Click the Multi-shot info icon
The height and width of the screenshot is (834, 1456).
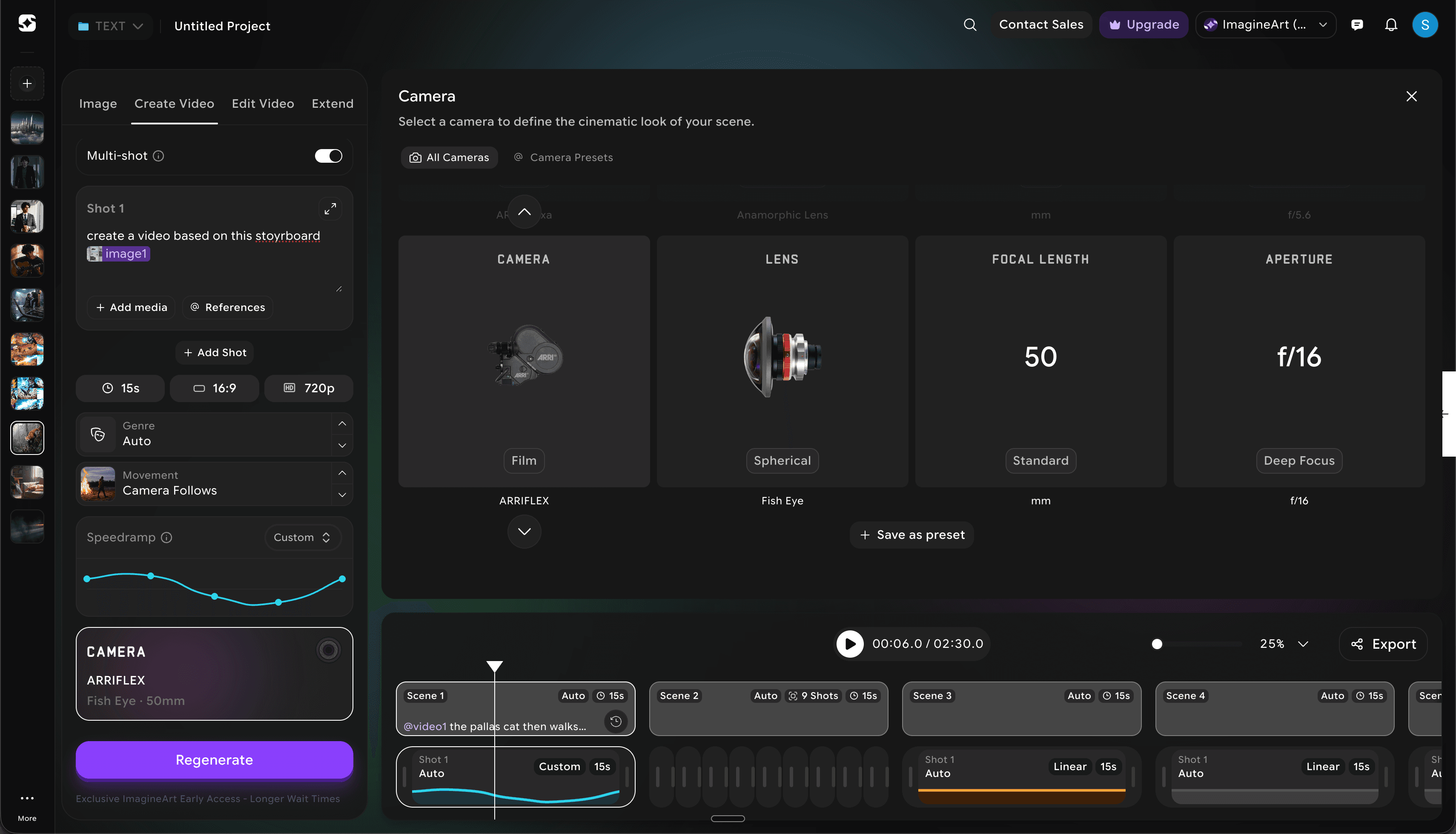[158, 156]
